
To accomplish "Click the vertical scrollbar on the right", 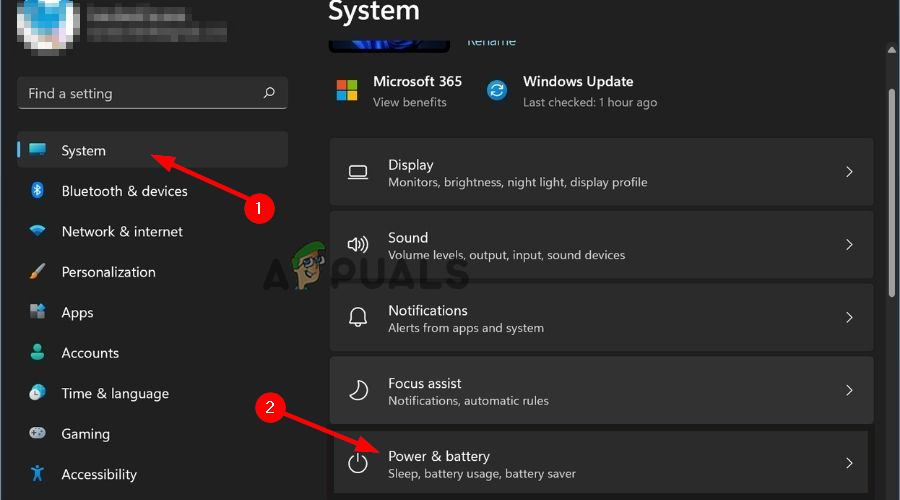I will [x=891, y=190].
